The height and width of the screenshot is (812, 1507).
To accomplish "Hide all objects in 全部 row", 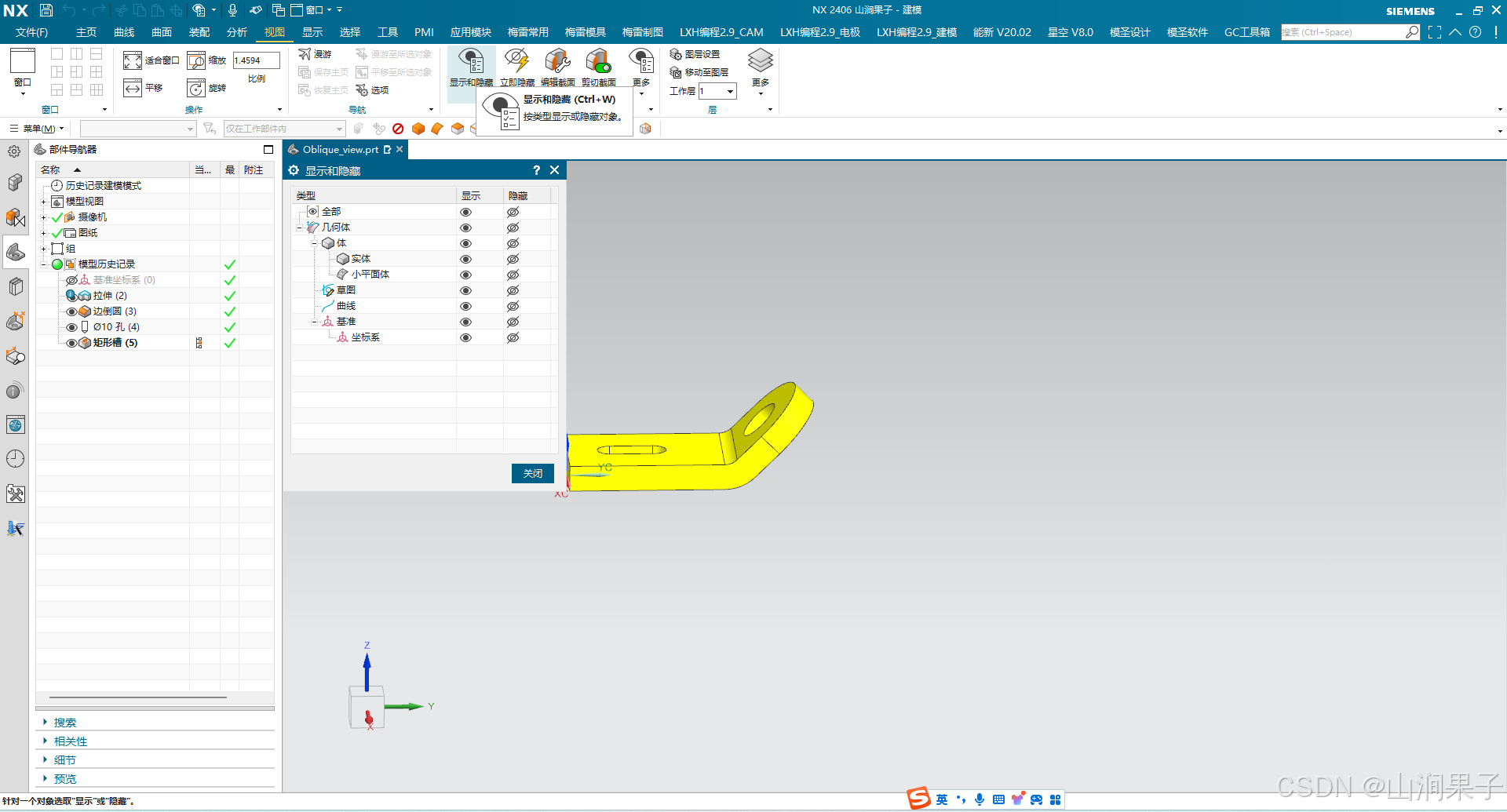I will click(513, 212).
